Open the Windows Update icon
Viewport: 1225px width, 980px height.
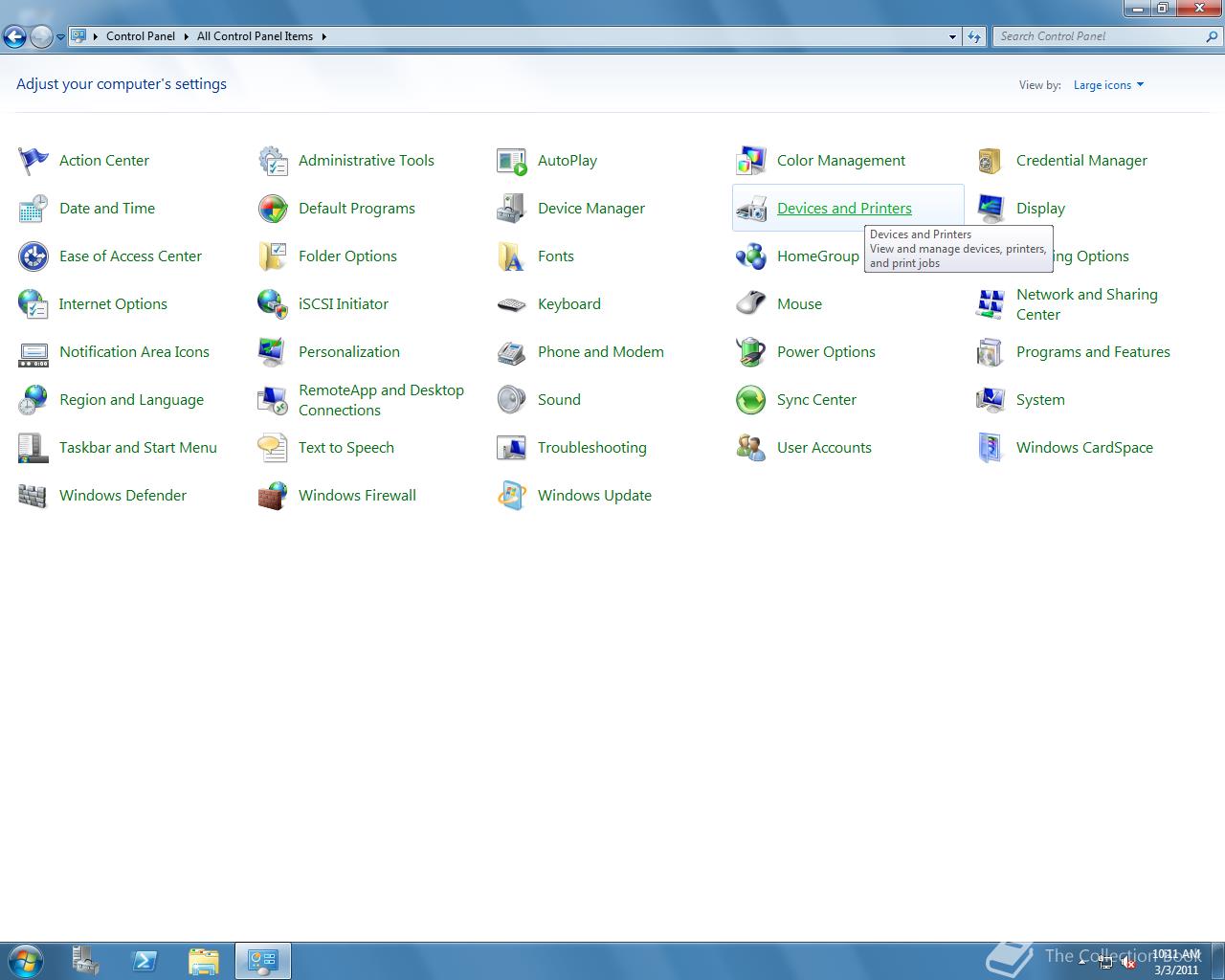(512, 496)
